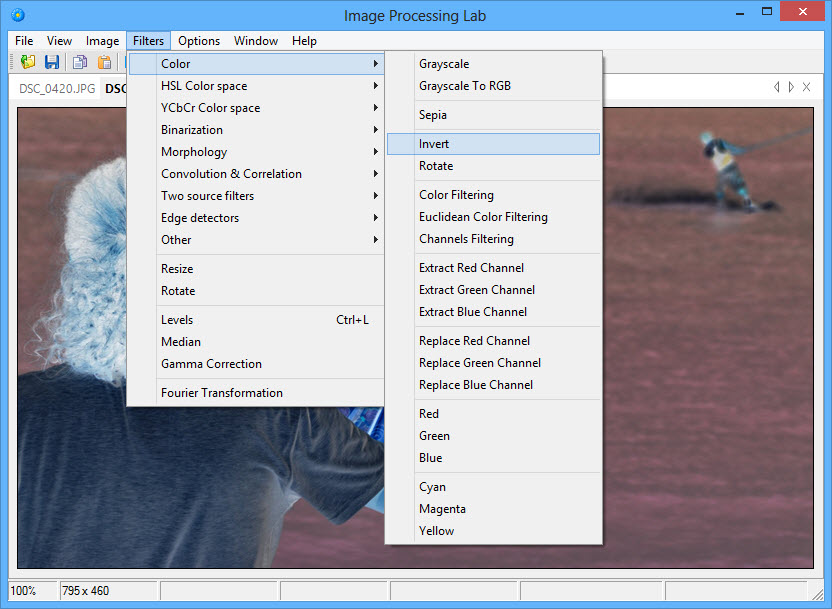Choose Replace Red Channel
Screen dimensions: 832x609
[493, 341]
